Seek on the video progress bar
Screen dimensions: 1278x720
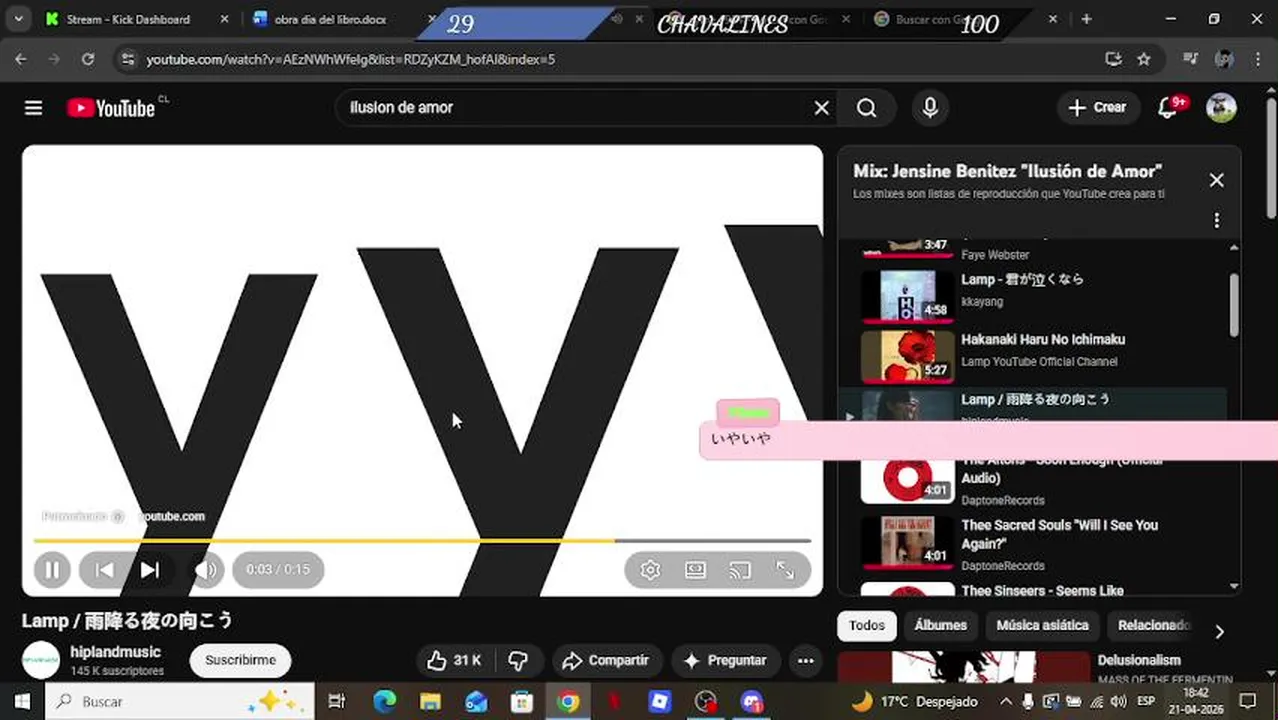pos(422,541)
